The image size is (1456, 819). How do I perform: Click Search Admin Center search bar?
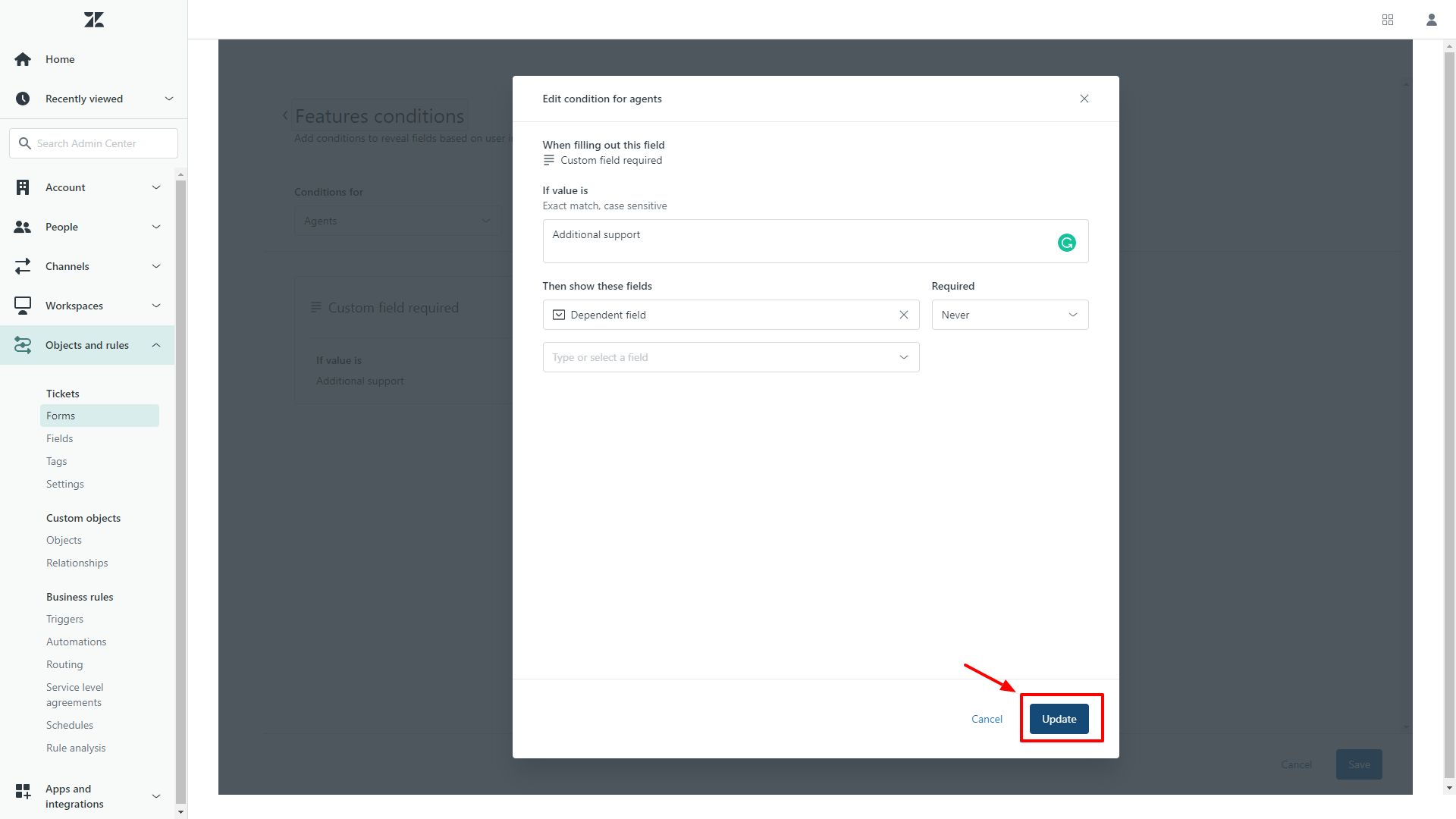pyautogui.click(x=93, y=143)
